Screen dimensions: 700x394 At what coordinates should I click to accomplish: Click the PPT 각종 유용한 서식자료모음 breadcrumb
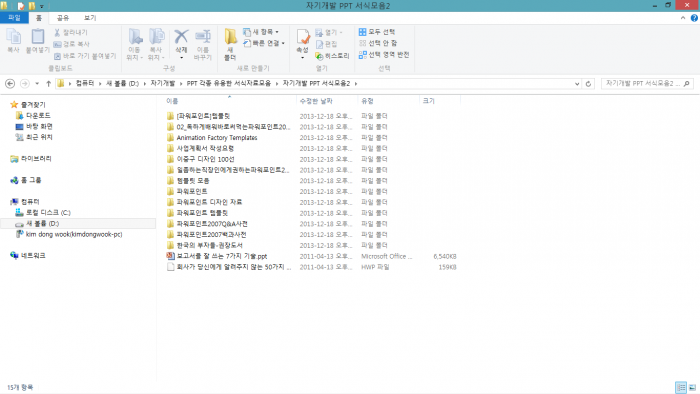(229, 83)
